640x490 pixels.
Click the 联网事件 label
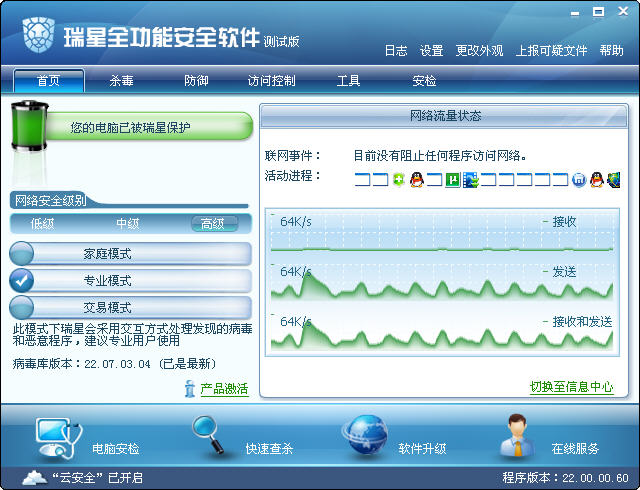tap(293, 155)
